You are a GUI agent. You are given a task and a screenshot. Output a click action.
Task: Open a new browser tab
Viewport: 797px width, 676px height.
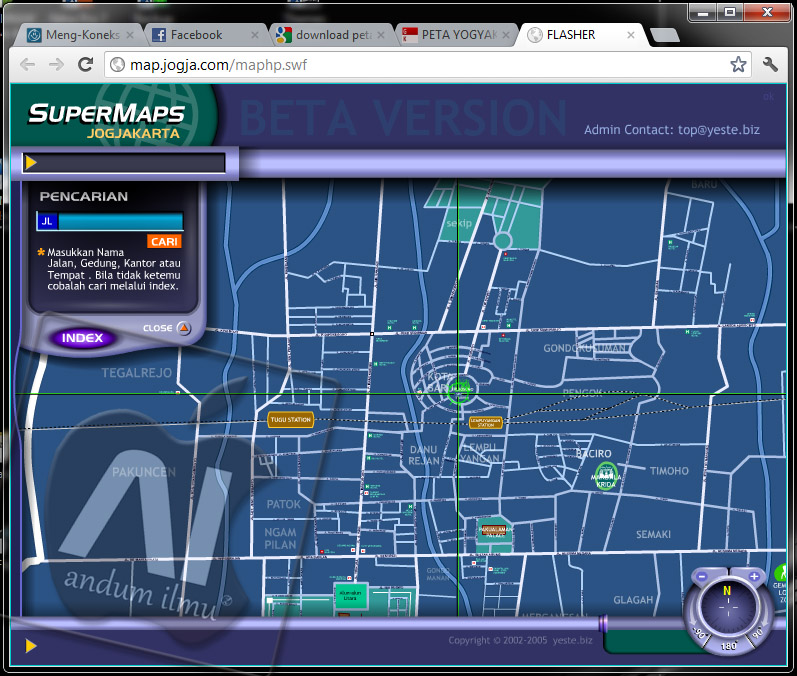[665, 35]
